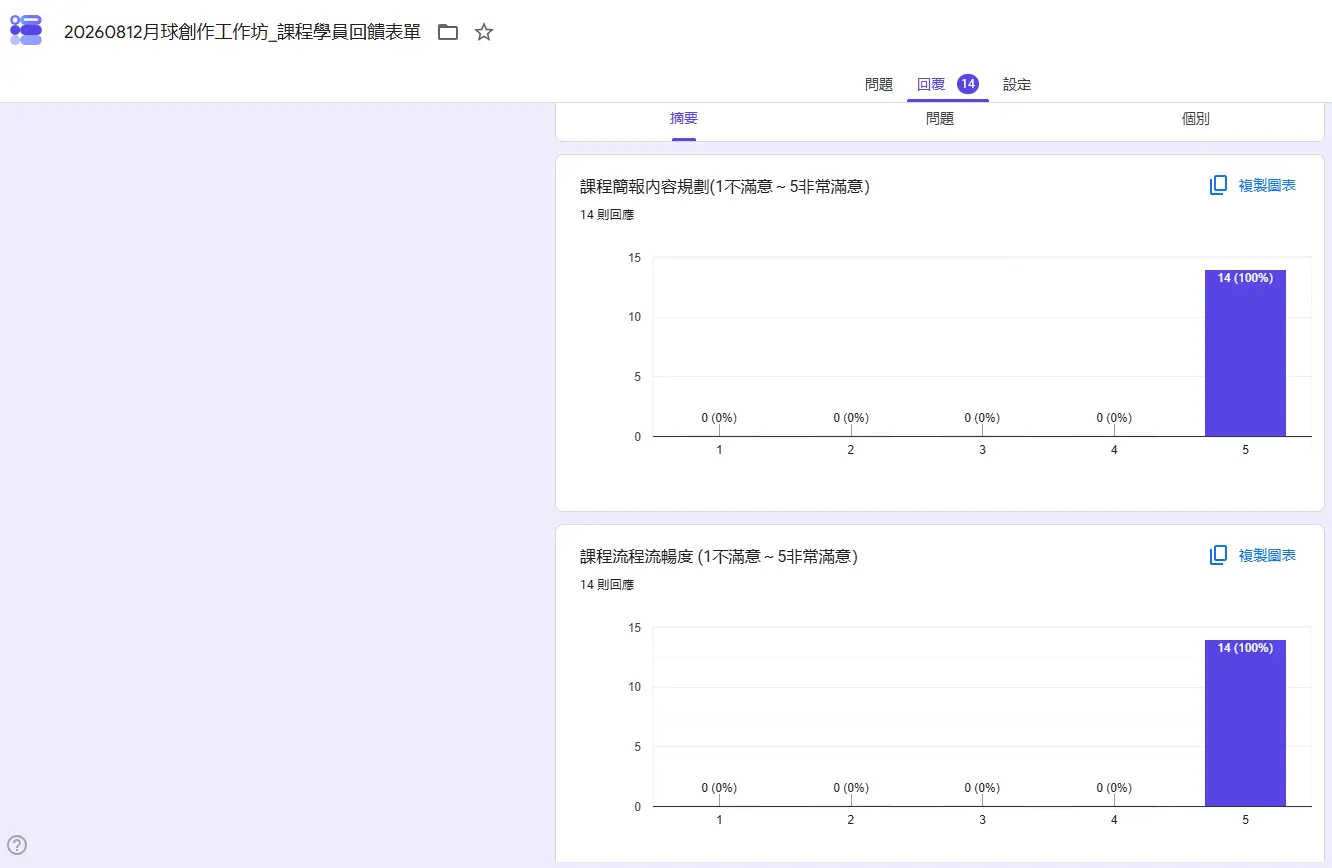Screen dimensions: 1332x868
Task: Star this form with the star icon
Action: [484, 32]
